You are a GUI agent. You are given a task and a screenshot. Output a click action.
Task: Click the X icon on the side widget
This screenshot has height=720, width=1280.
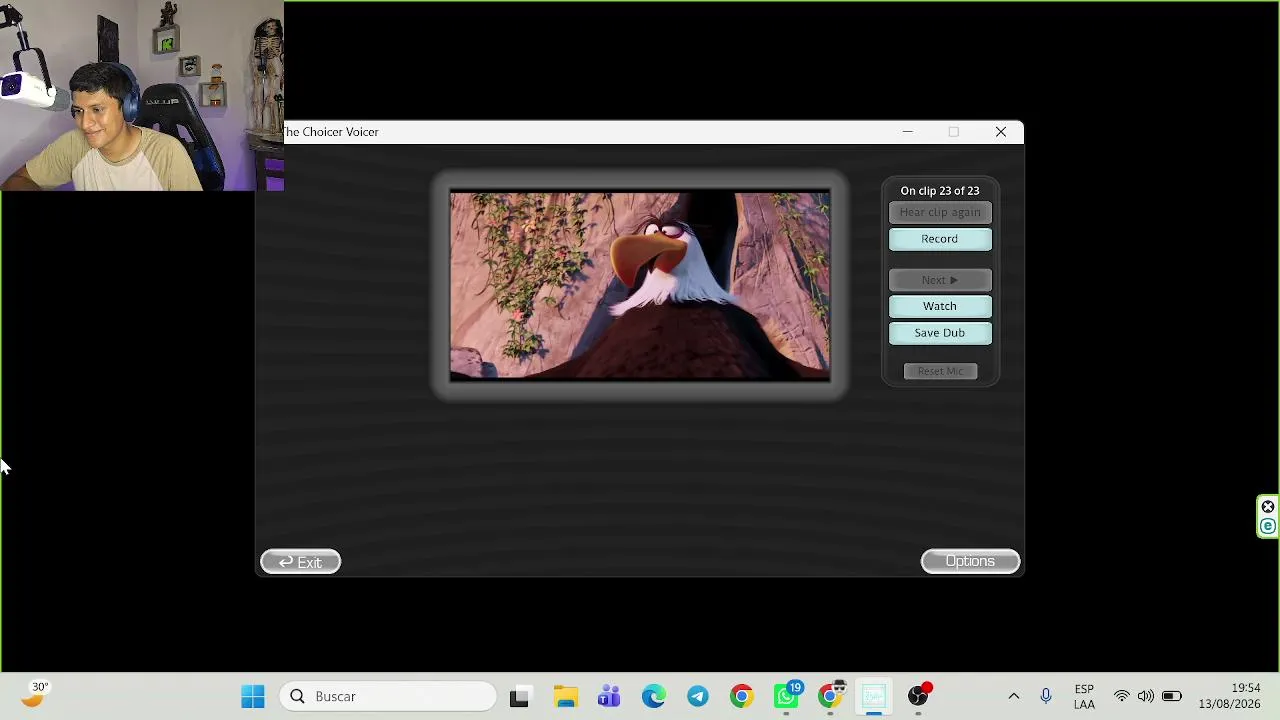pos(1268,507)
